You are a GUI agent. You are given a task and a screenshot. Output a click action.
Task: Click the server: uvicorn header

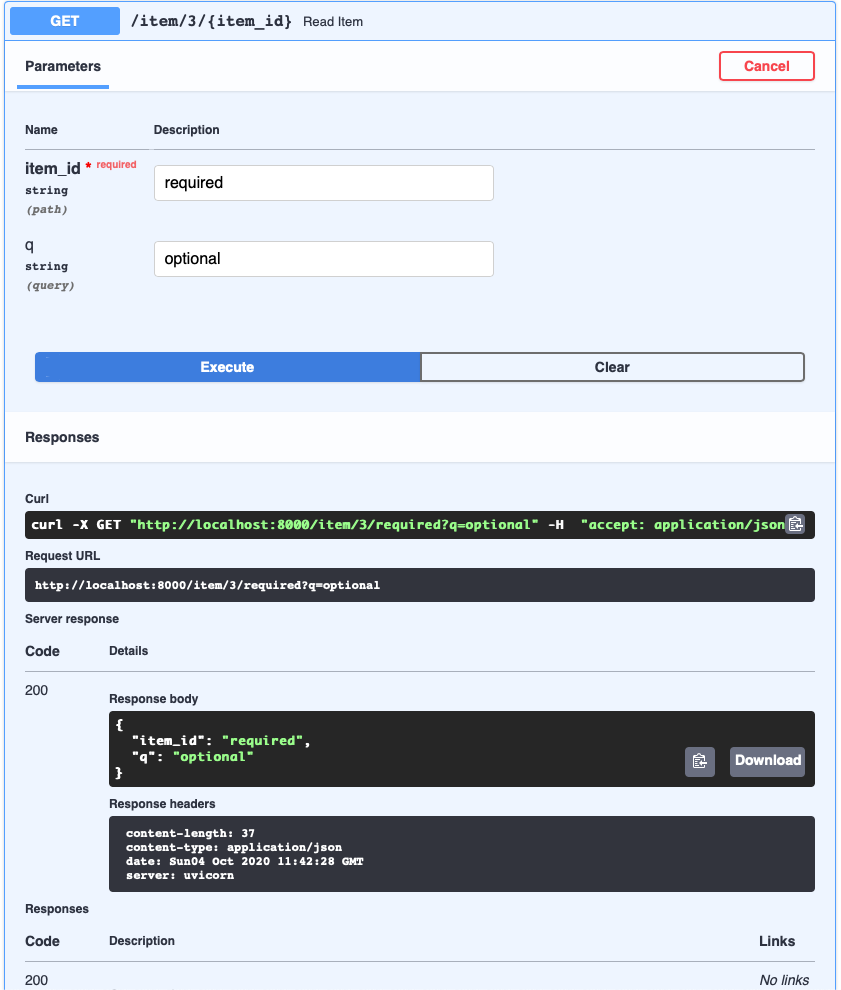180,875
